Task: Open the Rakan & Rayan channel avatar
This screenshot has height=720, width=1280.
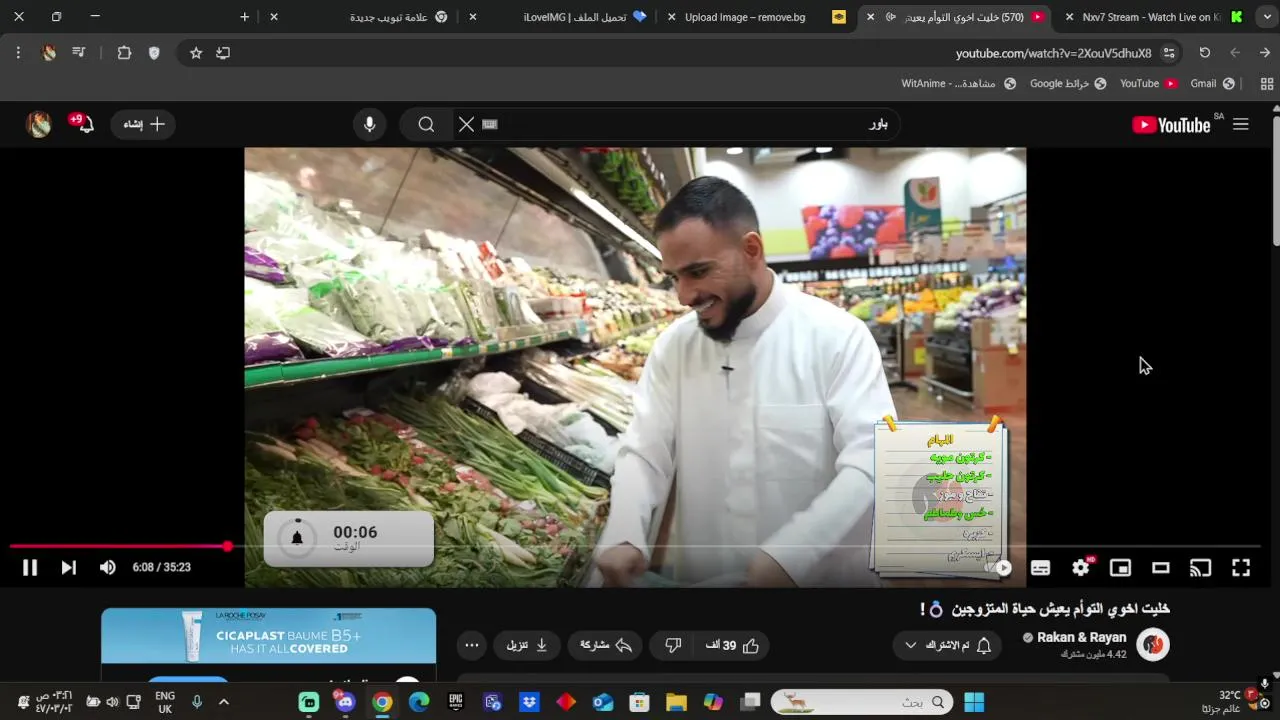Action: tap(1153, 645)
